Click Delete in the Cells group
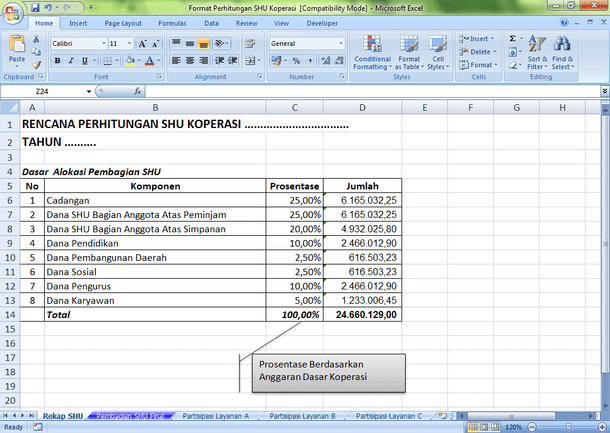 pyautogui.click(x=478, y=52)
